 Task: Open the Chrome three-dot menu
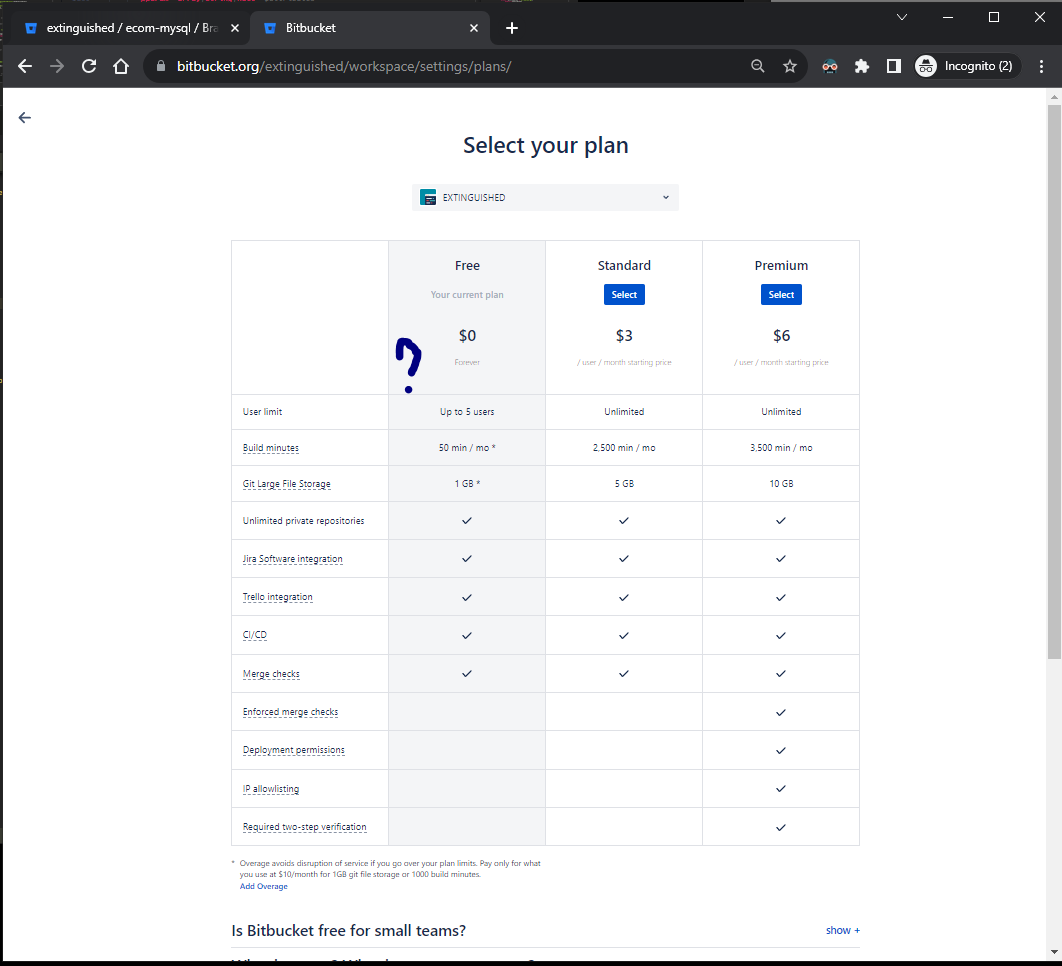click(1041, 66)
